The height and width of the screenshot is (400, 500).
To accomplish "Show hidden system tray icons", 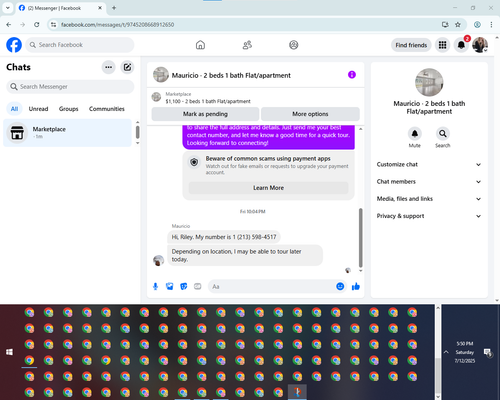I will click(446, 352).
